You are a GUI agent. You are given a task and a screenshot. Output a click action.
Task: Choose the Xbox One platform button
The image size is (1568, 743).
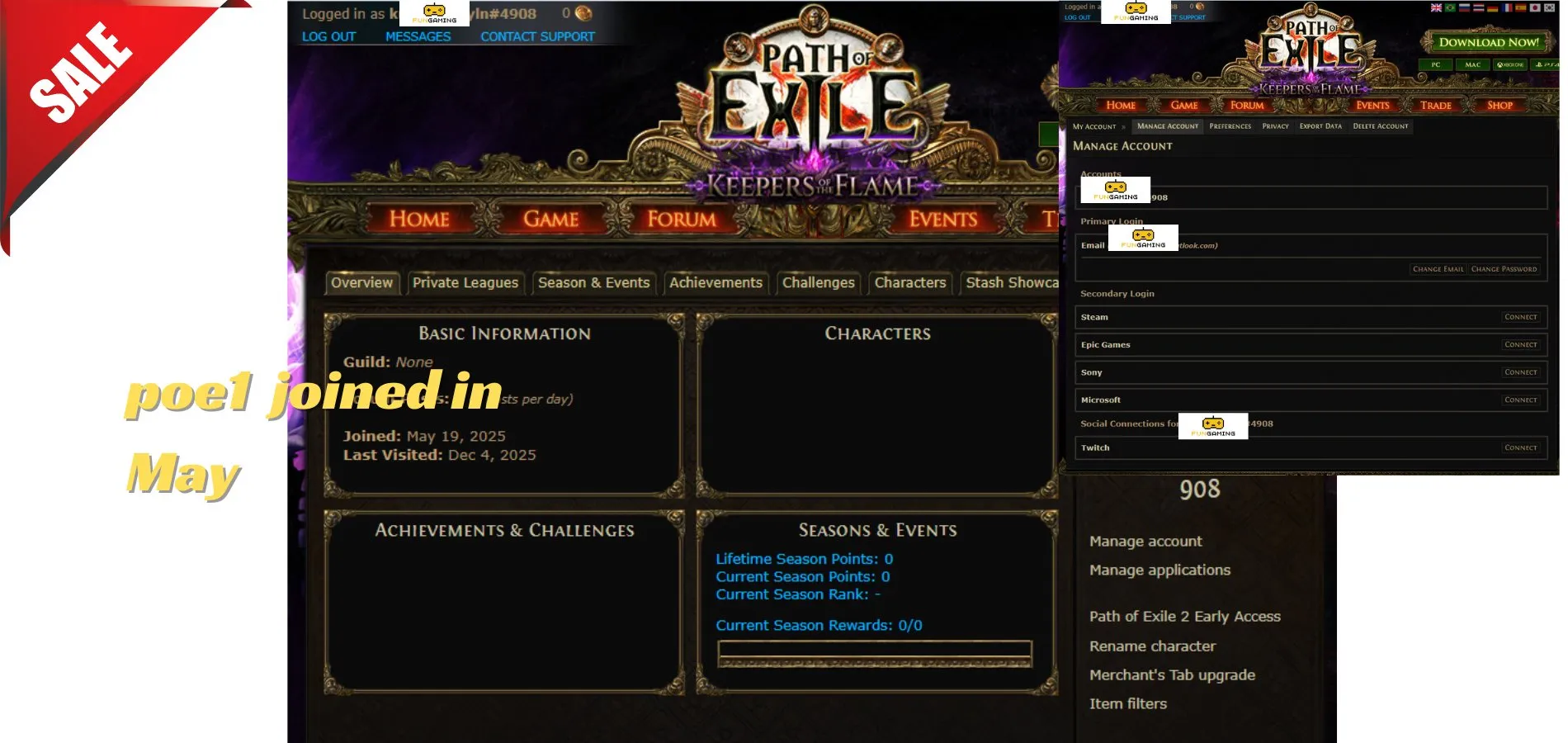(1510, 64)
